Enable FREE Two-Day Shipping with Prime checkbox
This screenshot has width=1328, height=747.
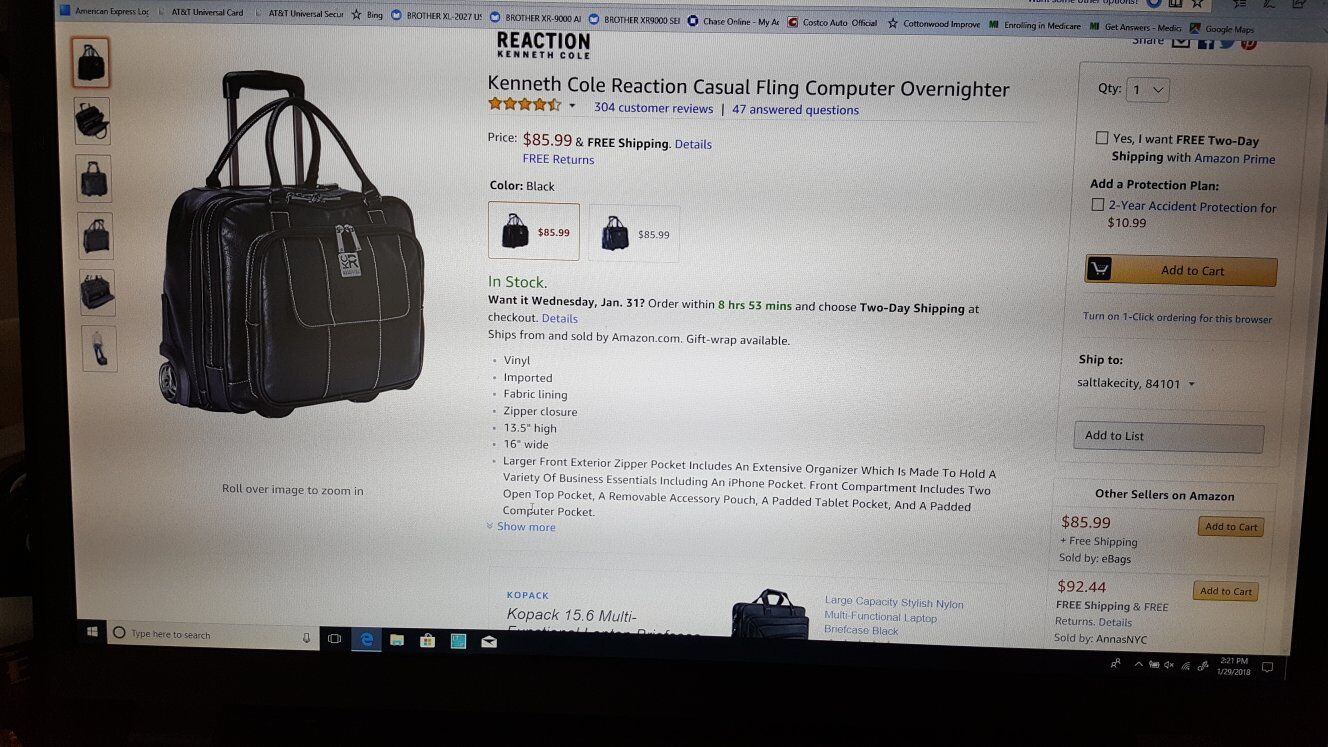click(1102, 138)
